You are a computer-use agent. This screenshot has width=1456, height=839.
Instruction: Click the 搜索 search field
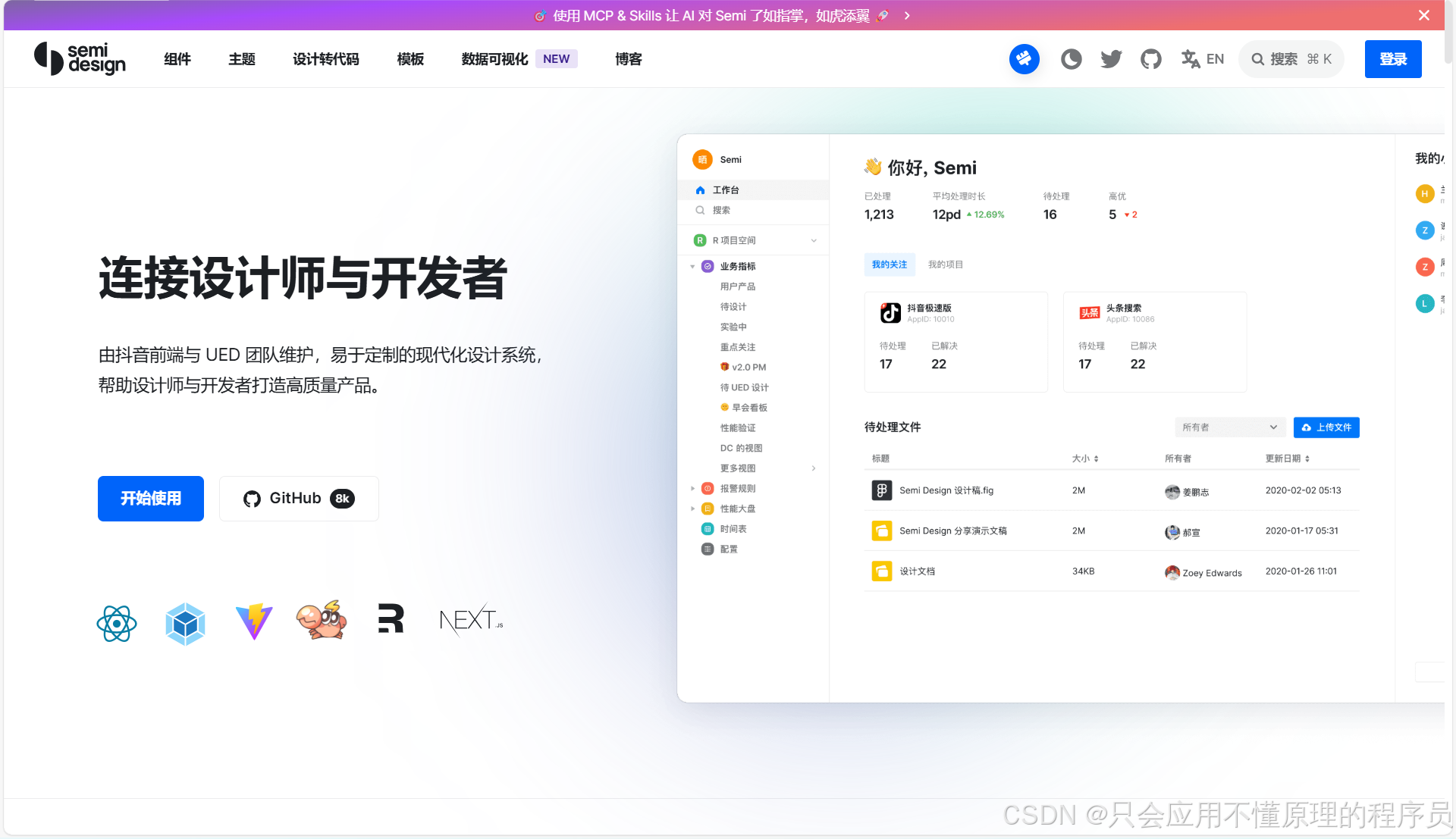click(1291, 59)
